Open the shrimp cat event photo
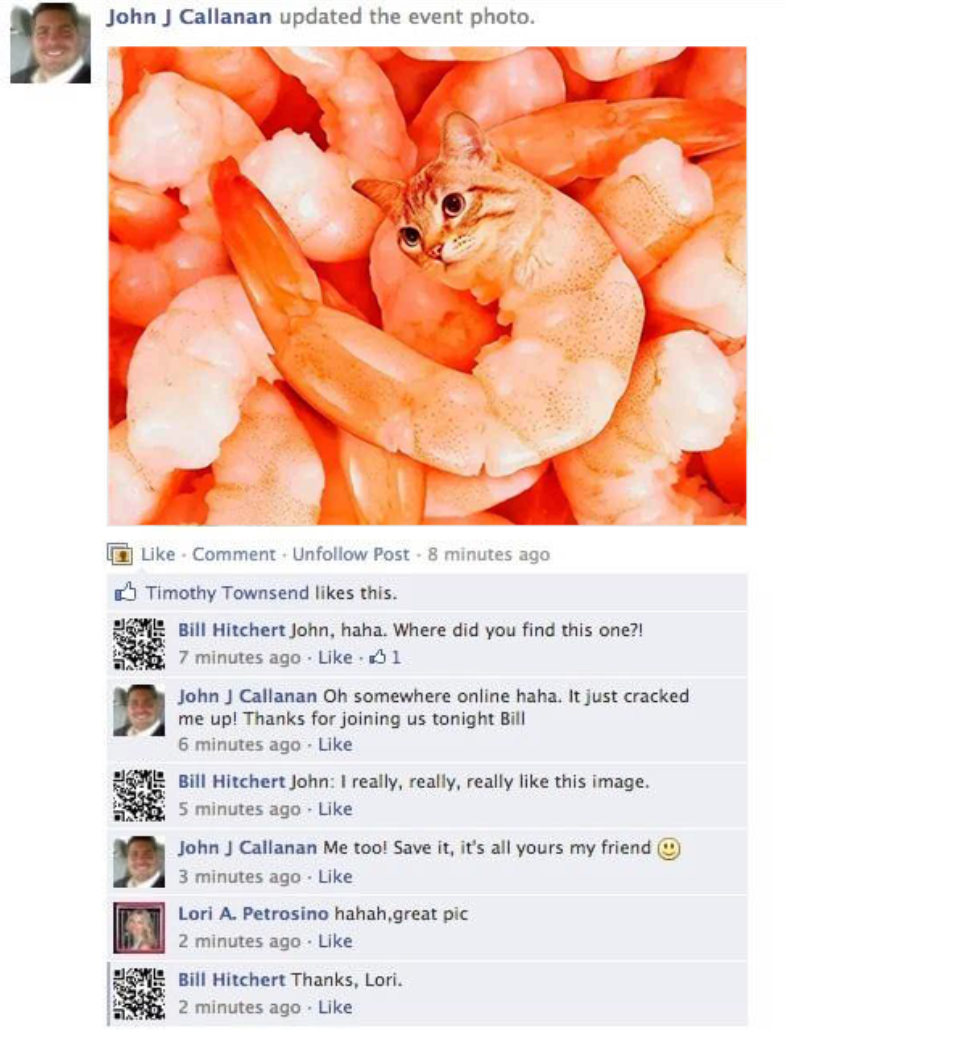 427,286
